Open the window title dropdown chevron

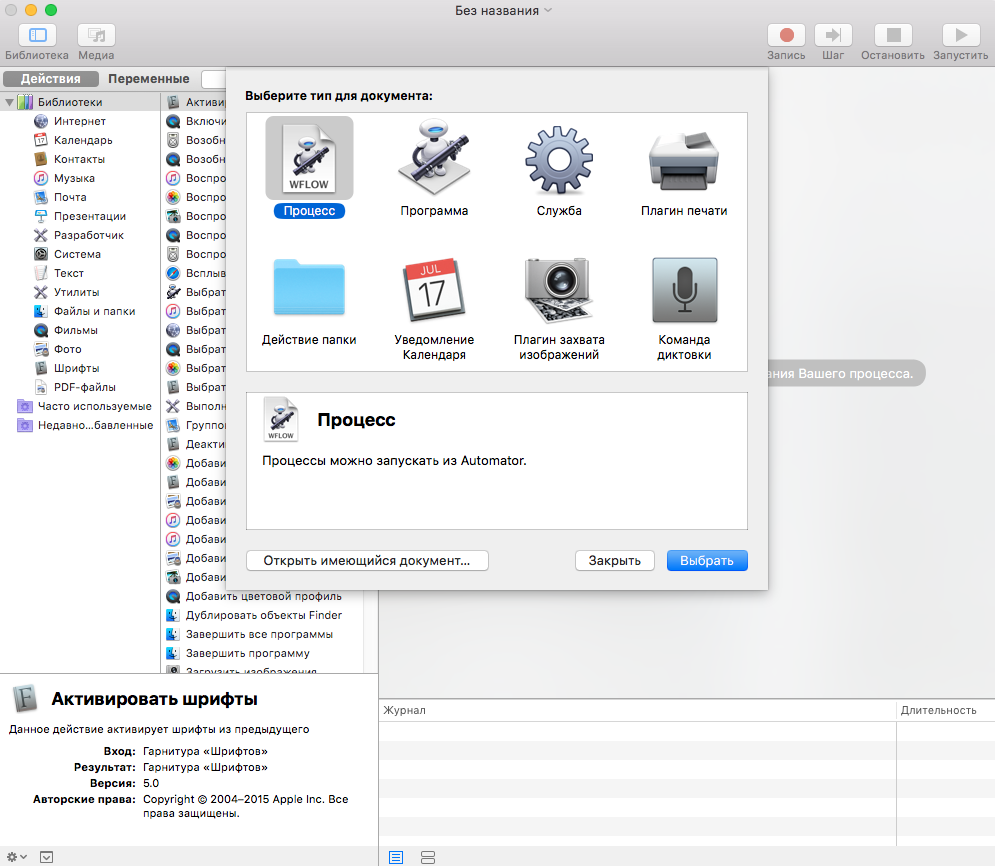[x=548, y=10]
